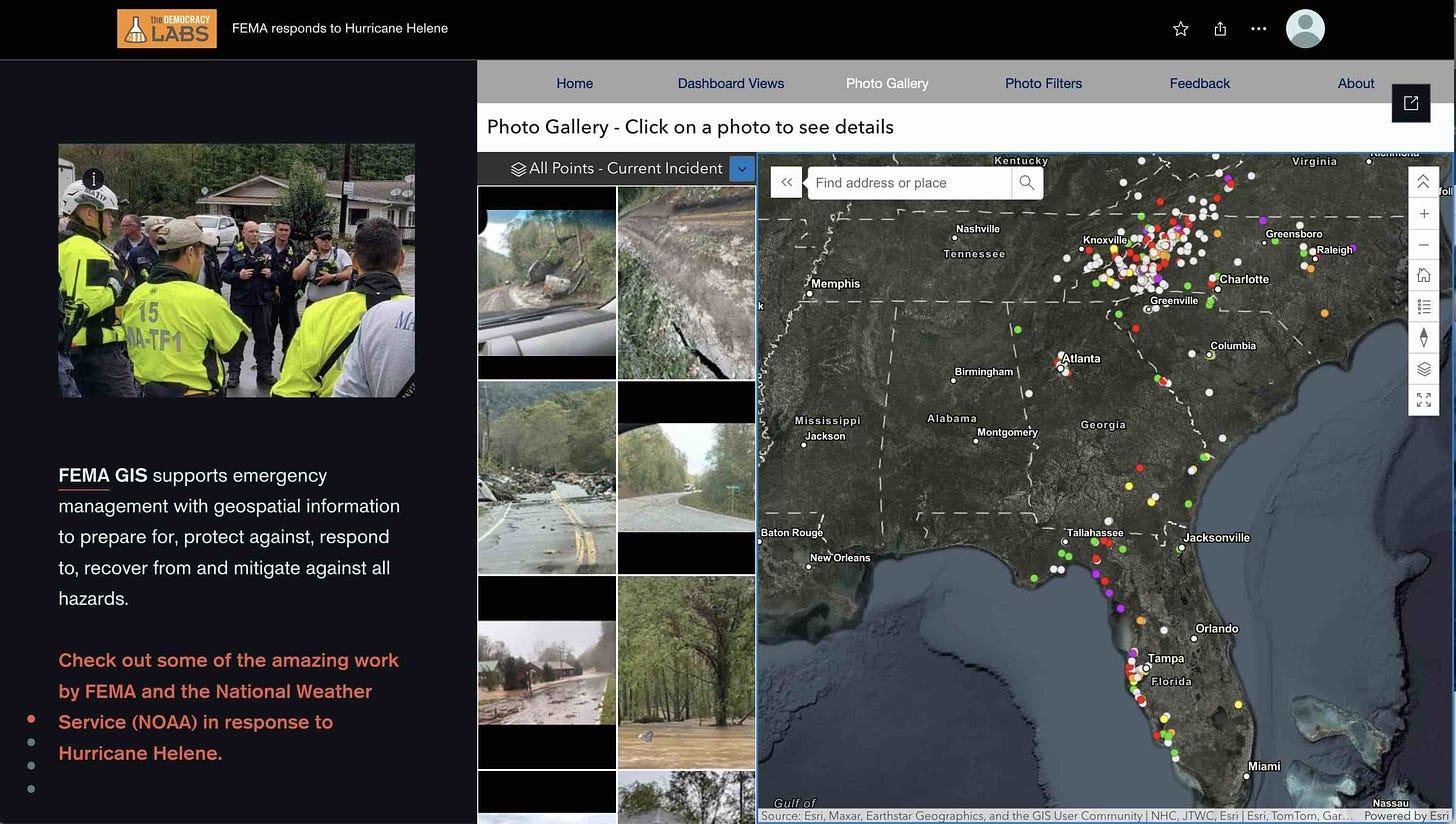1456x824 pixels.
Task: Jump to first story section dot
Action: tap(32, 719)
